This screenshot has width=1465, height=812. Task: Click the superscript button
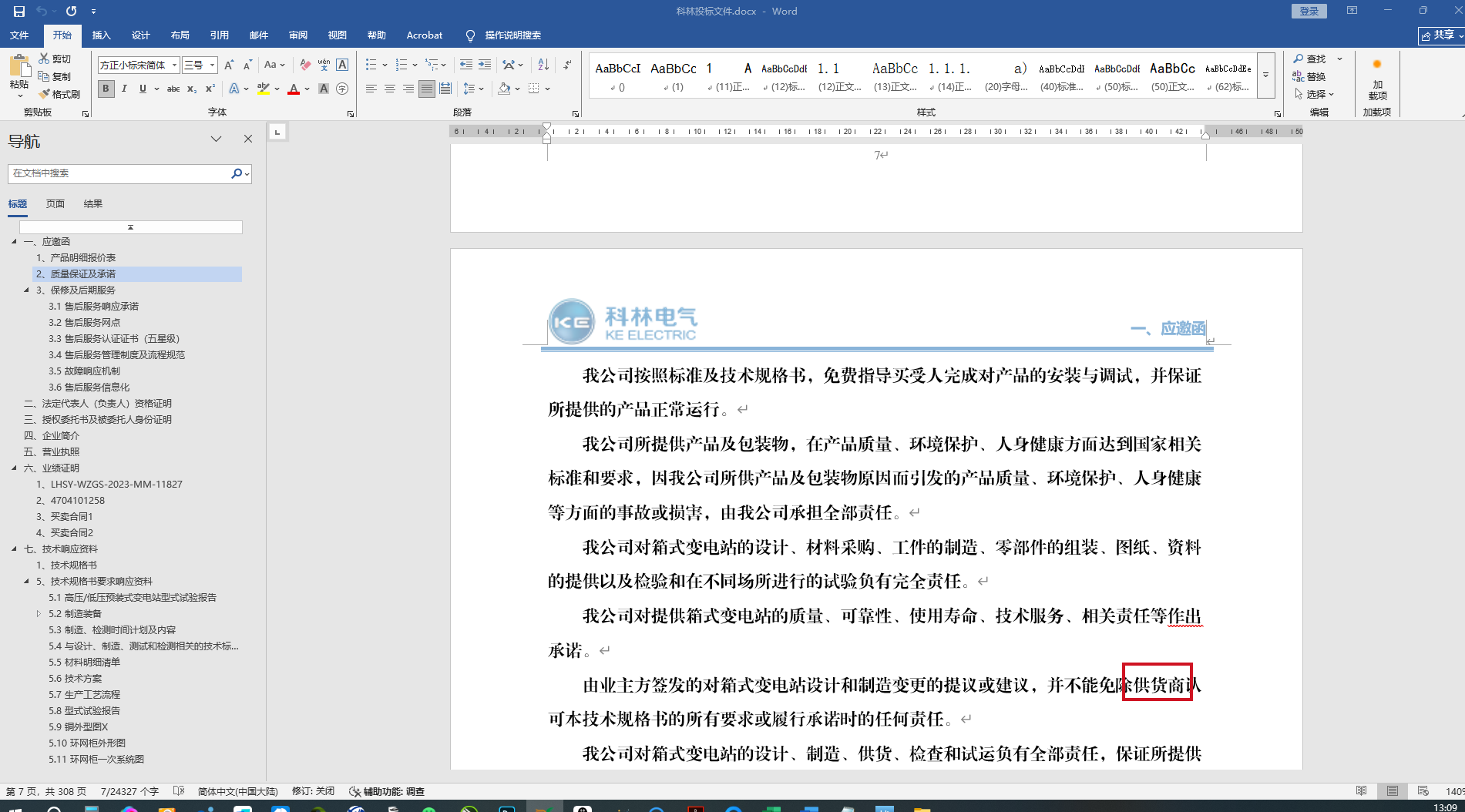click(x=210, y=89)
